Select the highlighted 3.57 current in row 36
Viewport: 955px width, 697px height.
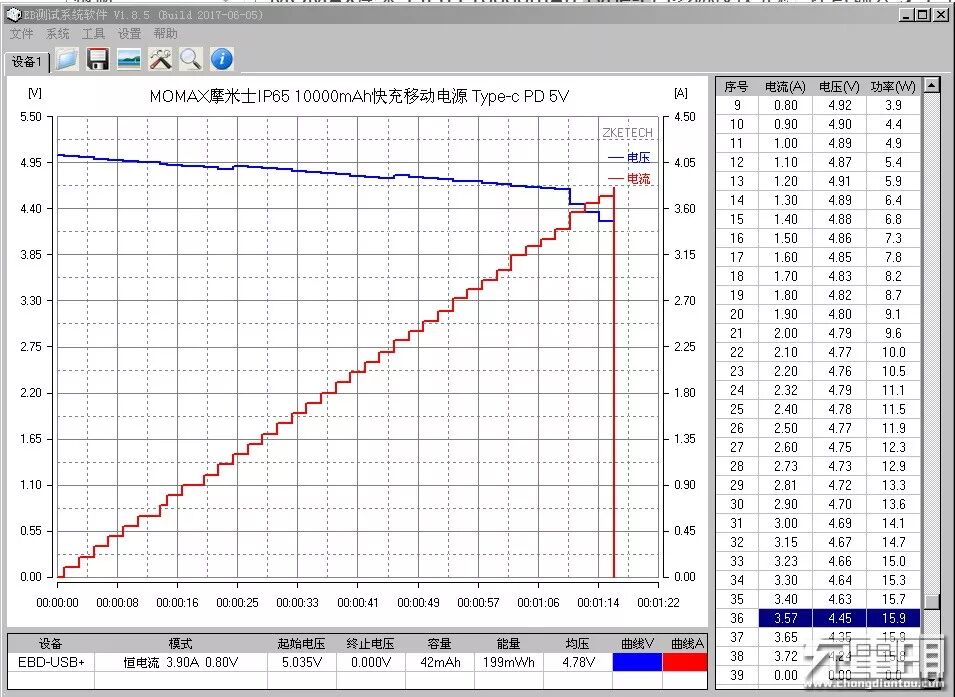(x=785, y=618)
